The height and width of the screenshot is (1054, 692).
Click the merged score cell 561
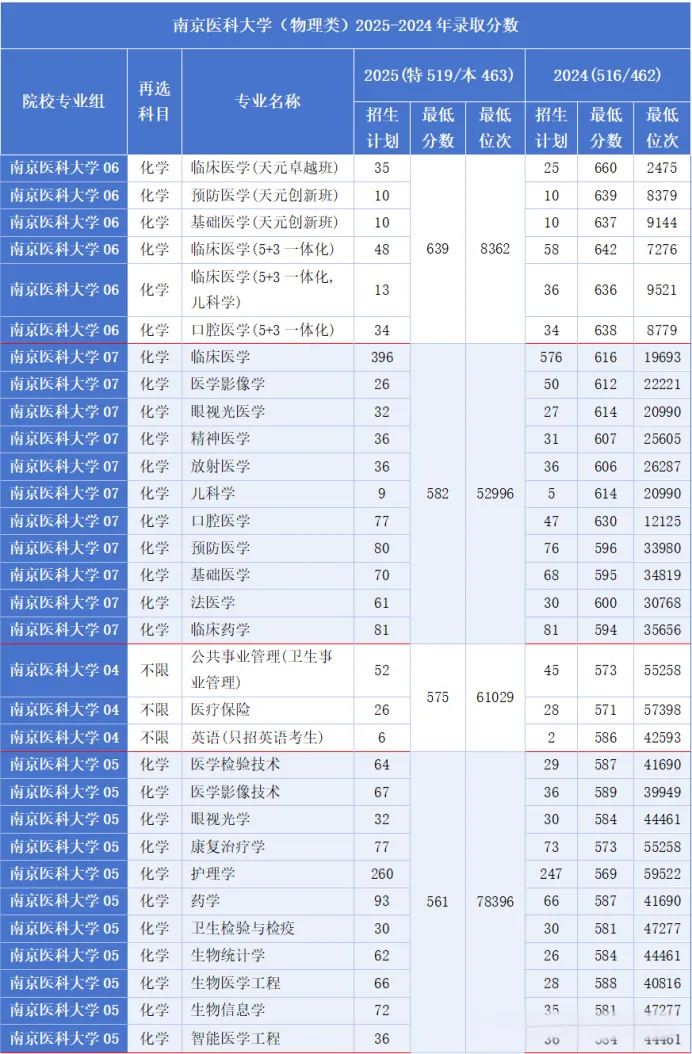tap(437, 901)
